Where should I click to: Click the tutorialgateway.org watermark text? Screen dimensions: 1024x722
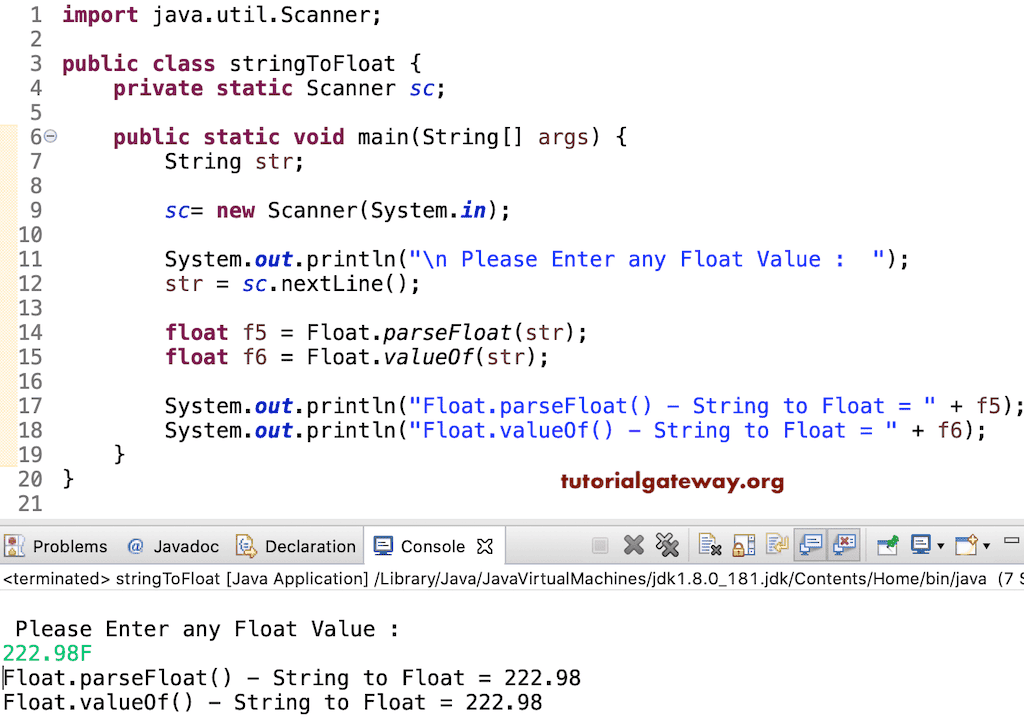(672, 480)
